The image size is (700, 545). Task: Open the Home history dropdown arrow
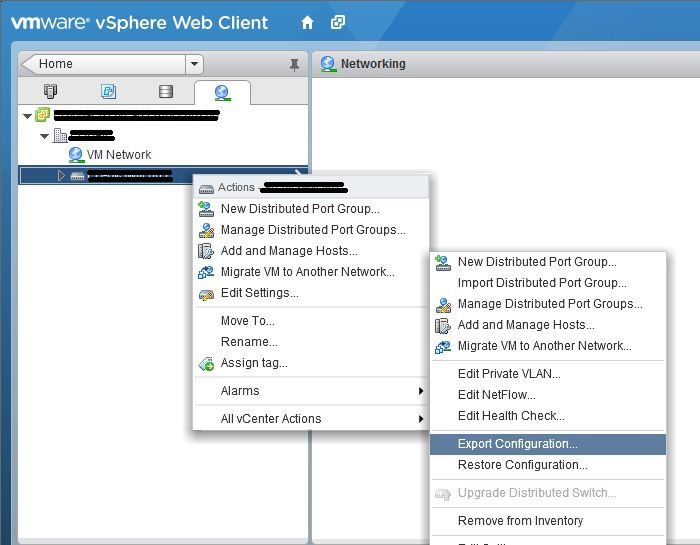[x=194, y=64]
